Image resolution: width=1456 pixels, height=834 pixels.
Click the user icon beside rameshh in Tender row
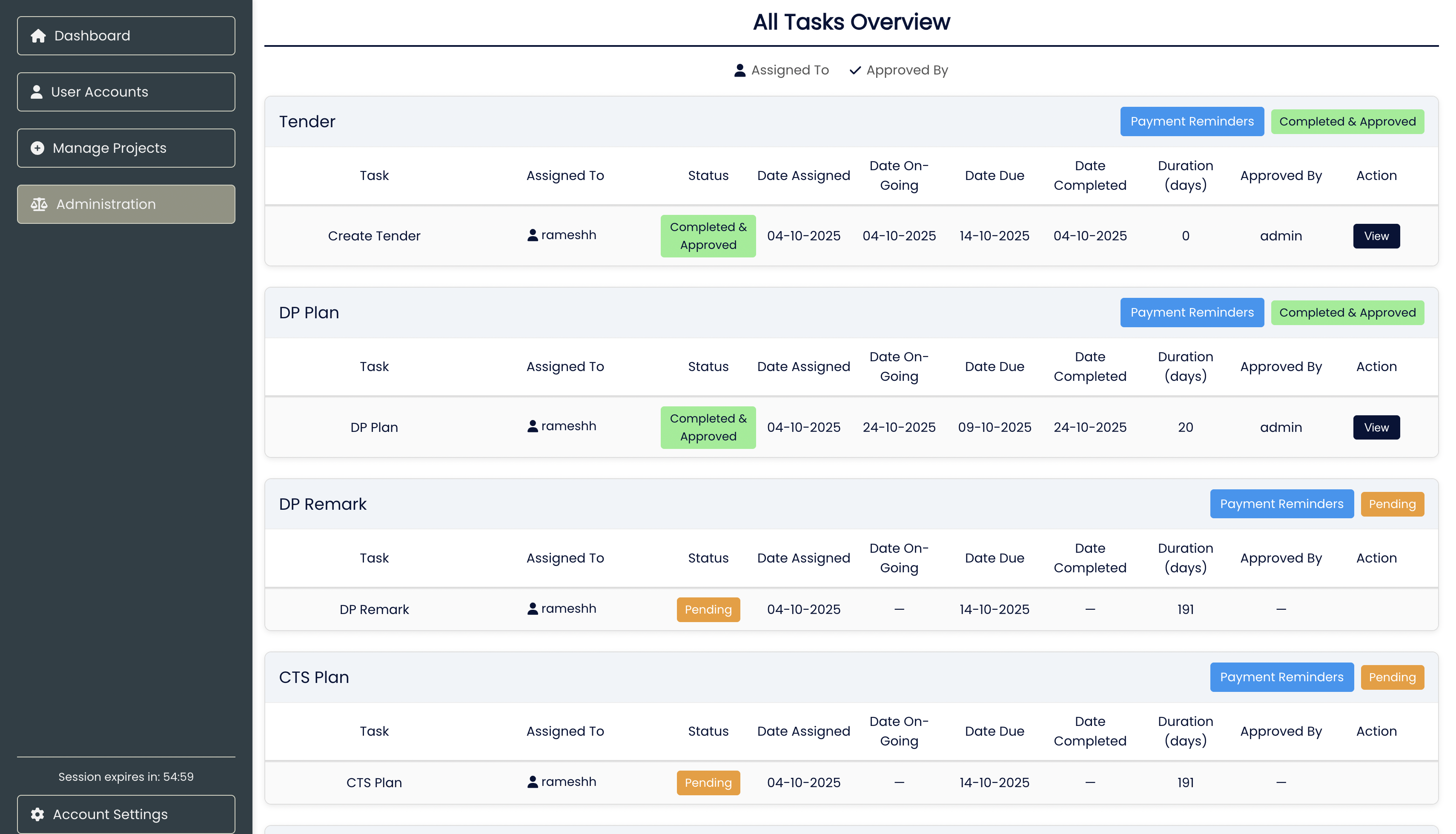533,235
